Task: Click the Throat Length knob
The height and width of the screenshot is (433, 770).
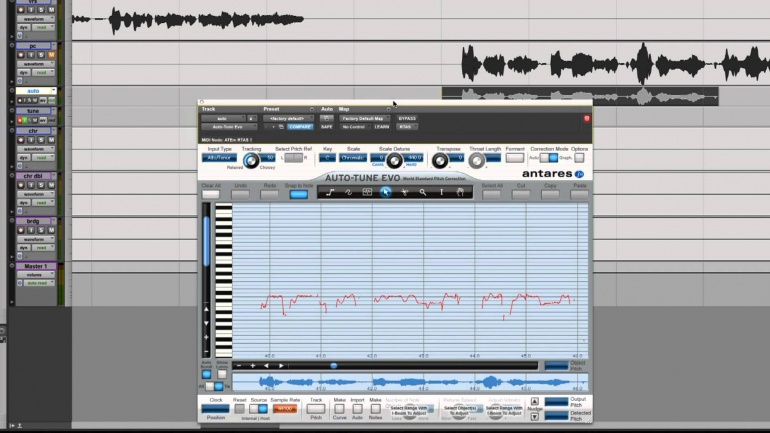Action: (476, 161)
